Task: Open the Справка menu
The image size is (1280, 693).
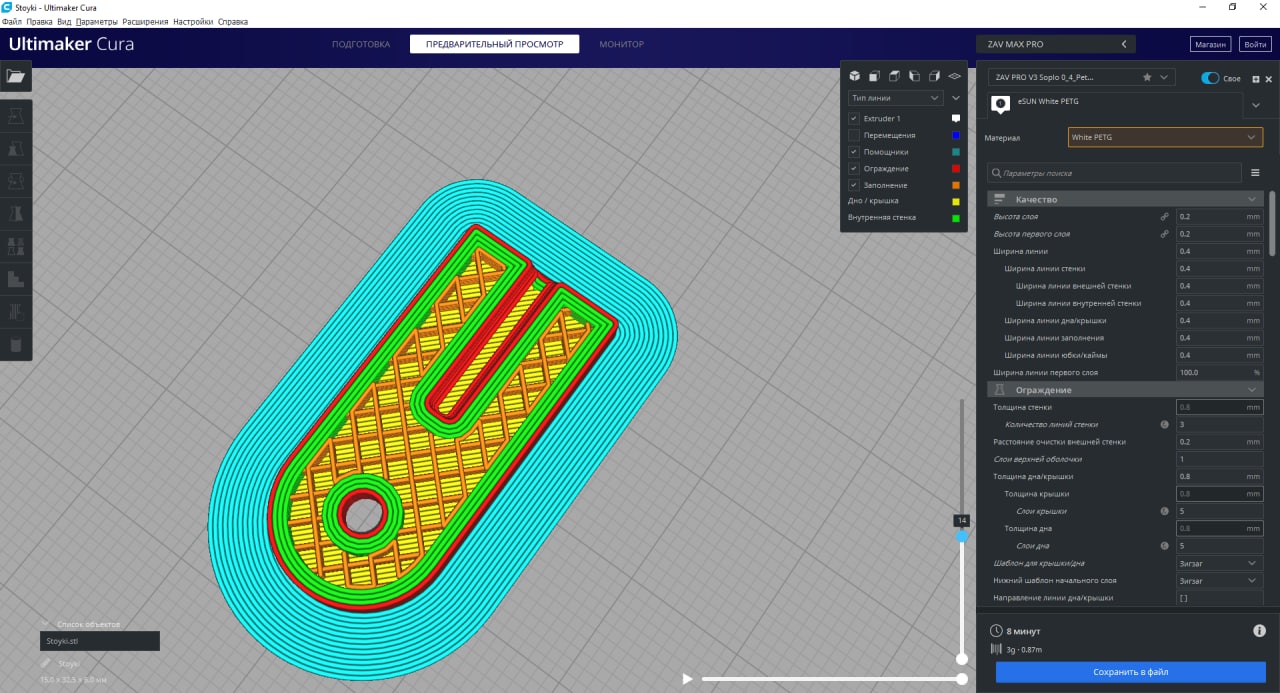Action: tap(233, 21)
